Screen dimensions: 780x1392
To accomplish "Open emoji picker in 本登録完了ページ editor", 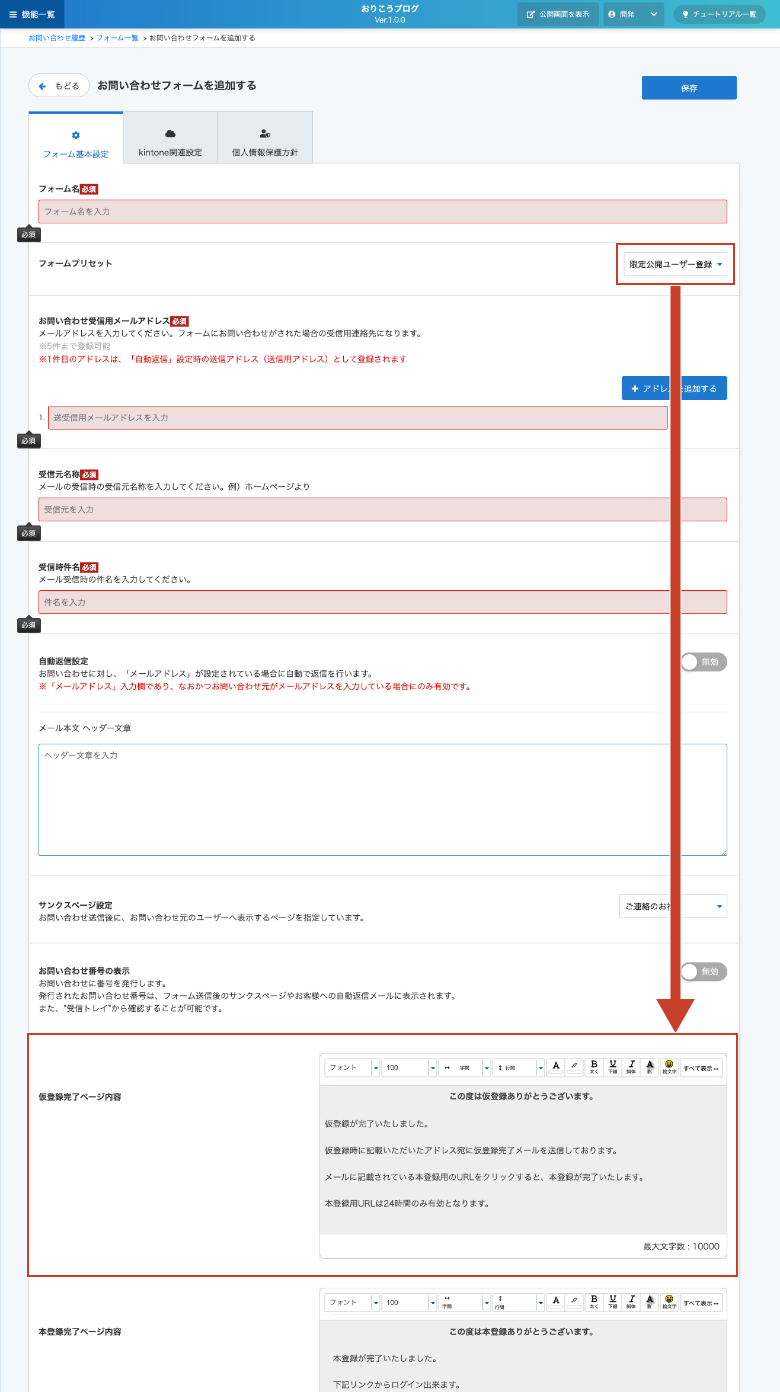I will (x=669, y=1302).
